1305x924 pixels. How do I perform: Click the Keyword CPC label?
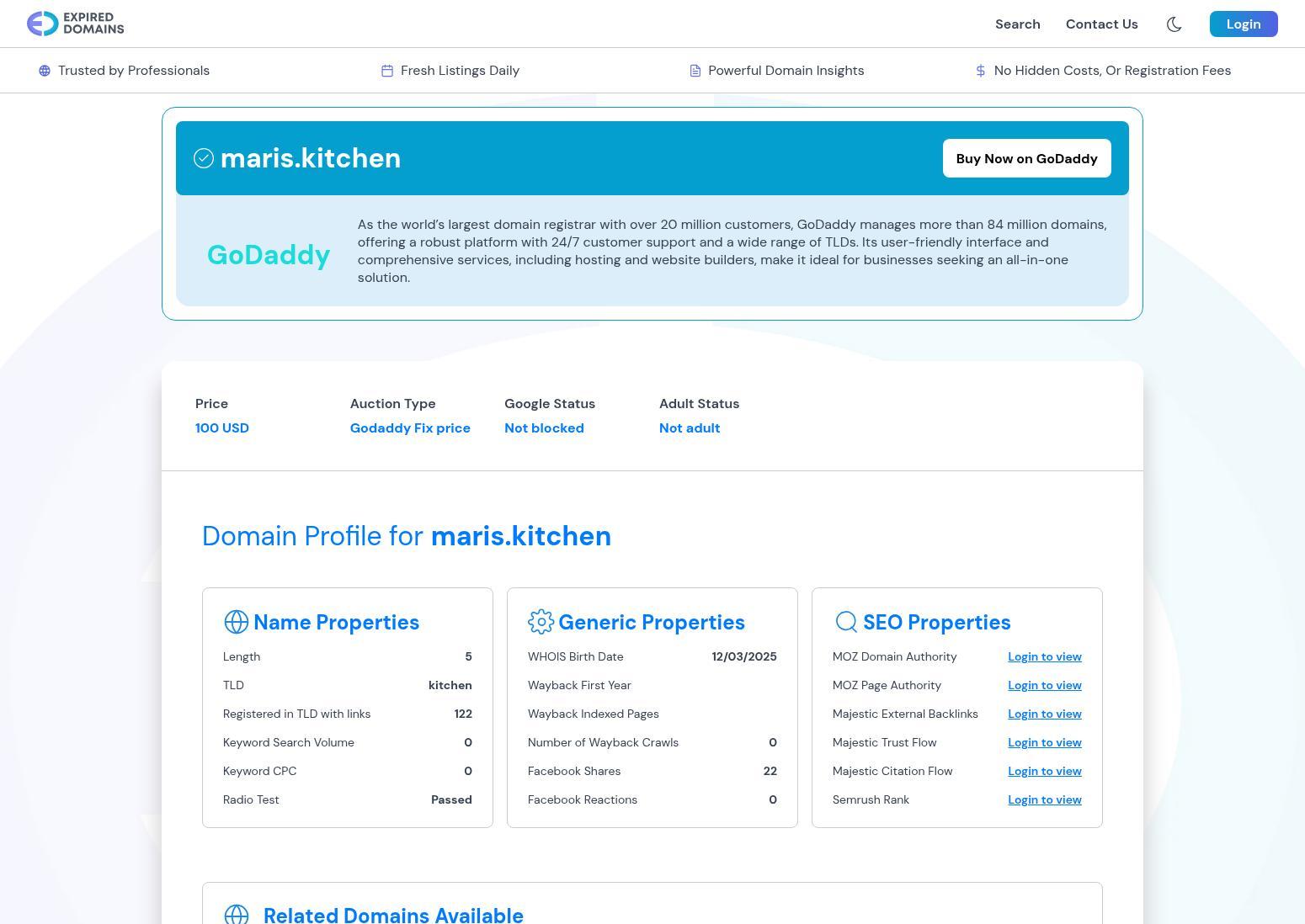259,771
